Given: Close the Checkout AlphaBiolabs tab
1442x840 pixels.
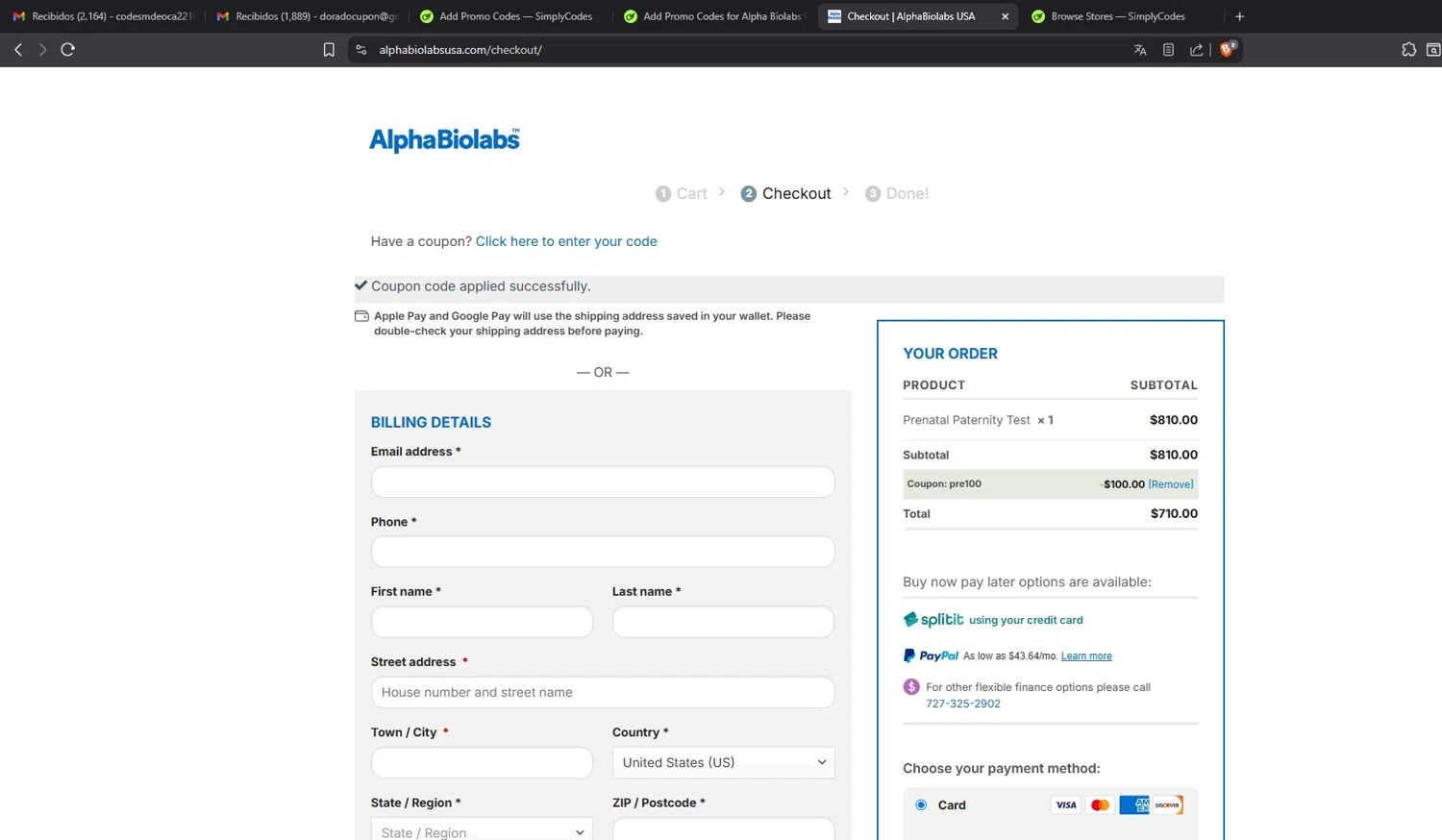Looking at the screenshot, I should 1005,16.
